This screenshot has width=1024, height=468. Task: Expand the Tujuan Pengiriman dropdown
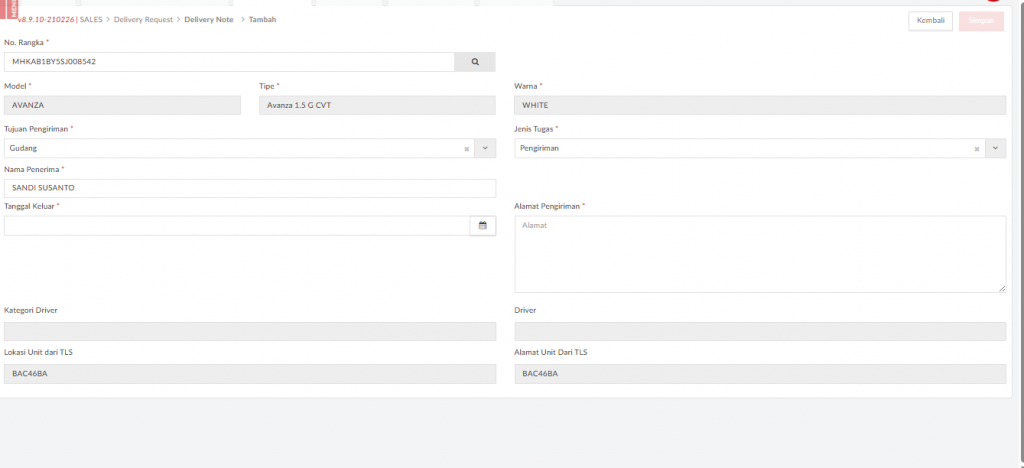pyautogui.click(x=486, y=149)
